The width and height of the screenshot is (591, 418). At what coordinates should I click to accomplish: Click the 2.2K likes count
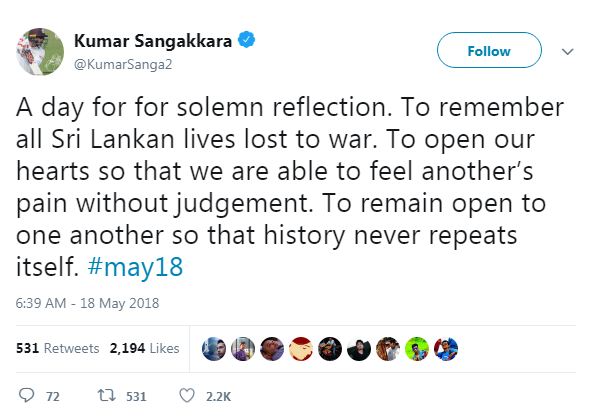point(219,397)
